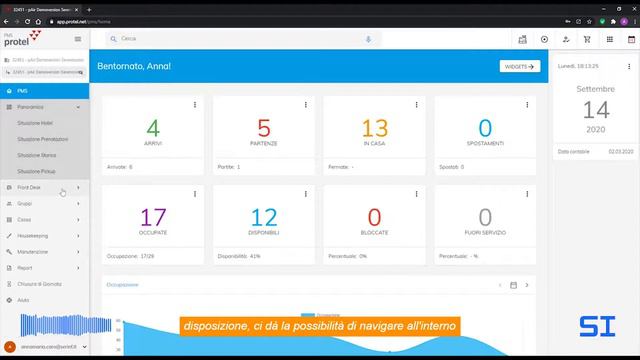Open the browser extensions puzzle icon
This screenshot has height=360, width=640.
[x=613, y=22]
